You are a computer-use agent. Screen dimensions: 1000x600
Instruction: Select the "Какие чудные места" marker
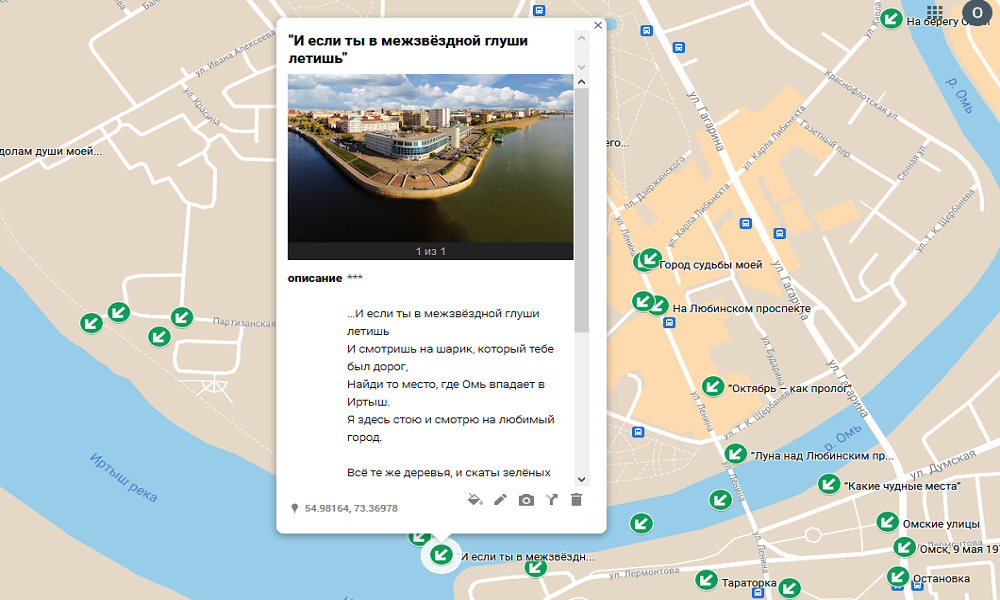(829, 484)
